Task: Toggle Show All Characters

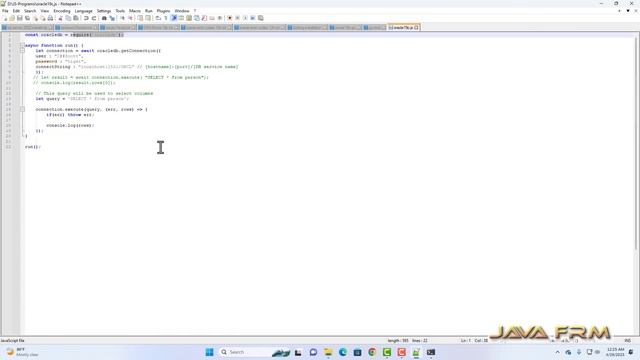Action: (x=165, y=18)
